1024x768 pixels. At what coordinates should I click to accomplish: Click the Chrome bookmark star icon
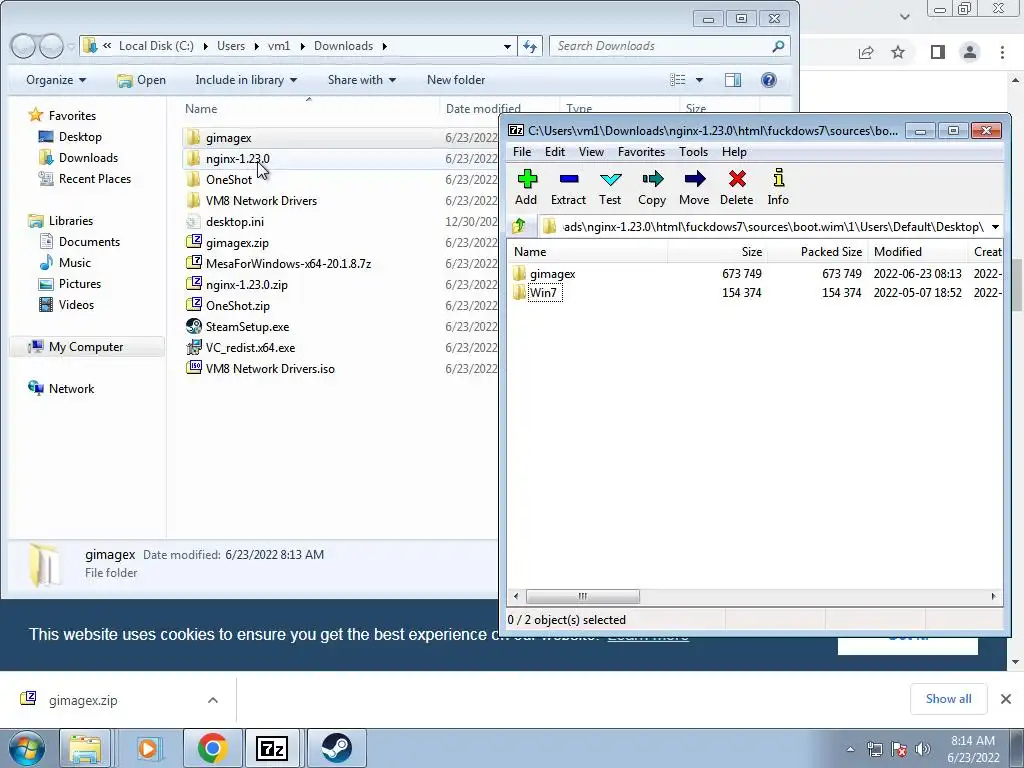point(898,52)
